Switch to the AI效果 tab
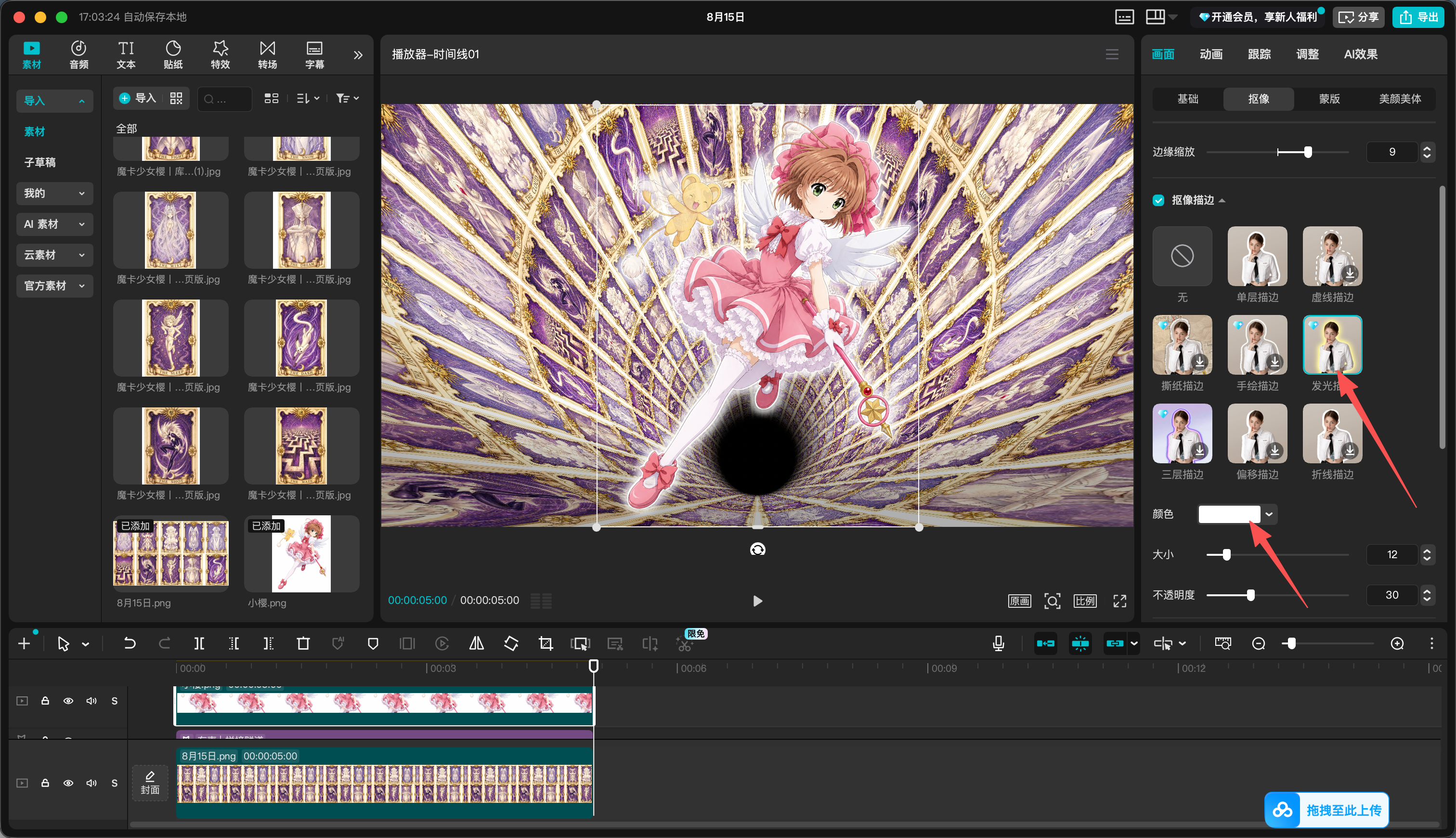 point(1361,54)
